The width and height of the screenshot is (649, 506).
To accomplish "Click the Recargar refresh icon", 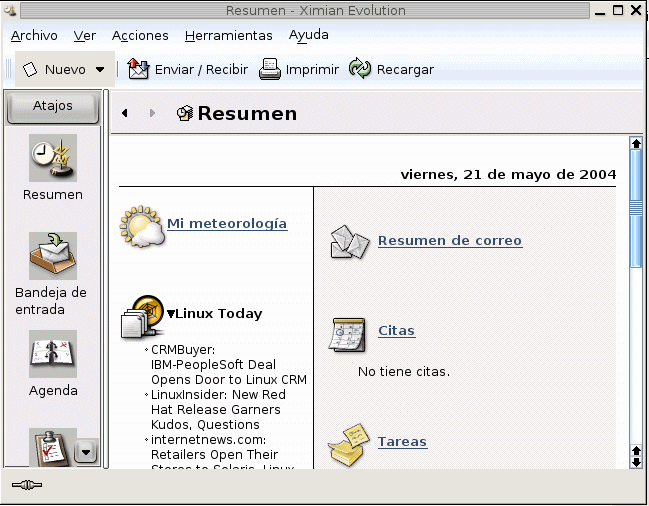I will (360, 70).
